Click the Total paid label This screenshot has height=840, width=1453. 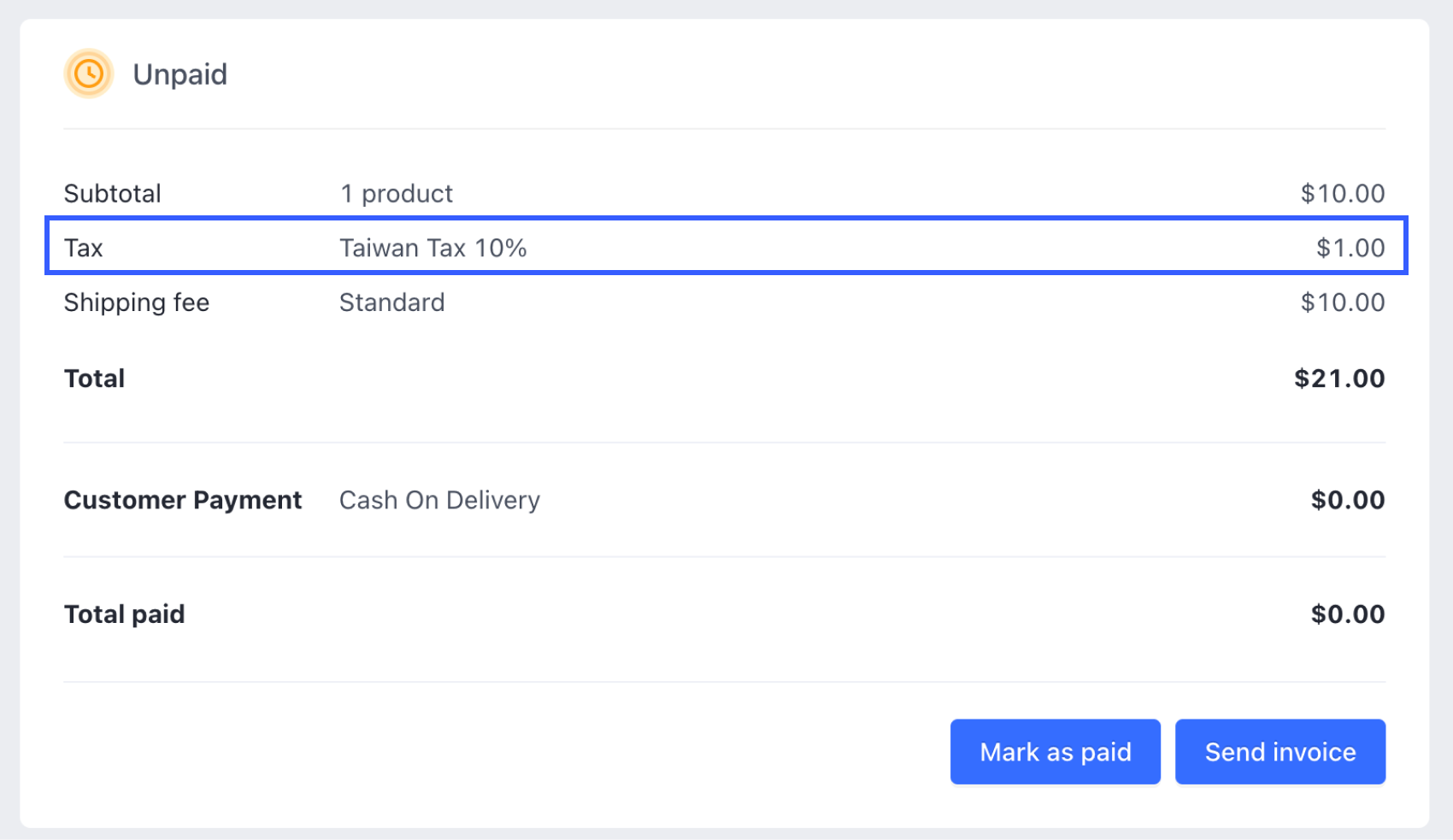(124, 613)
